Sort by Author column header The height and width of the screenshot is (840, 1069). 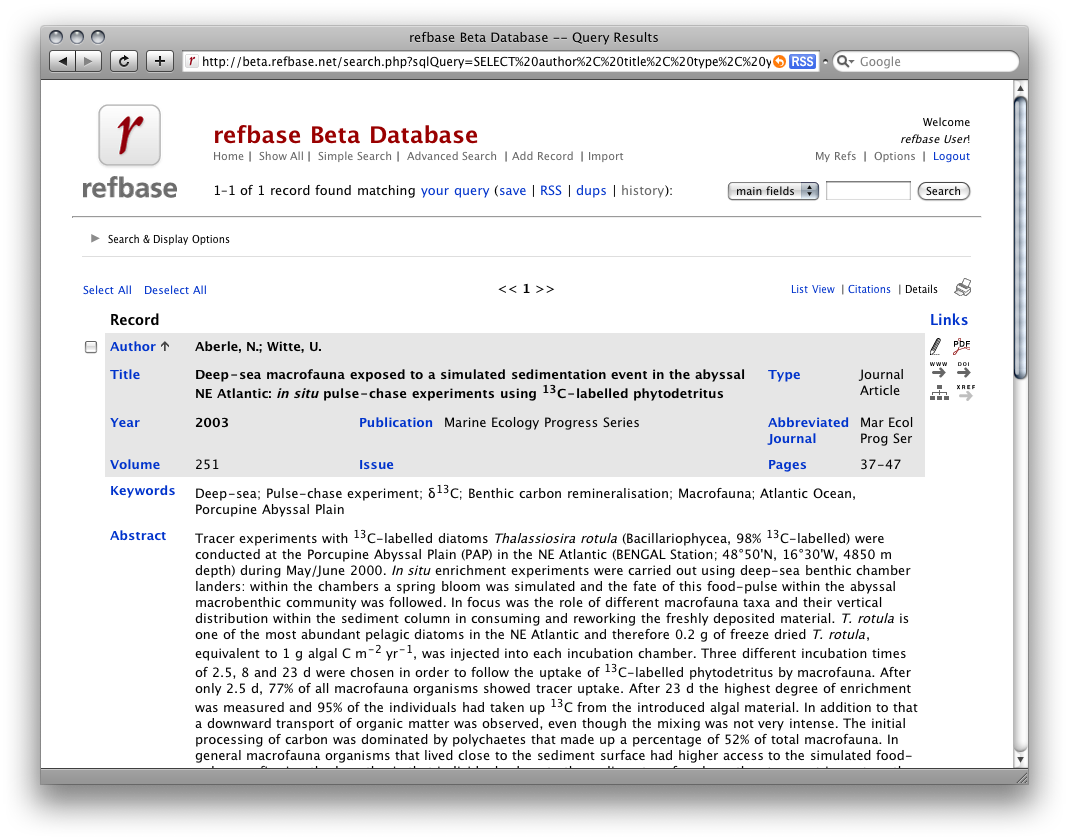133,346
